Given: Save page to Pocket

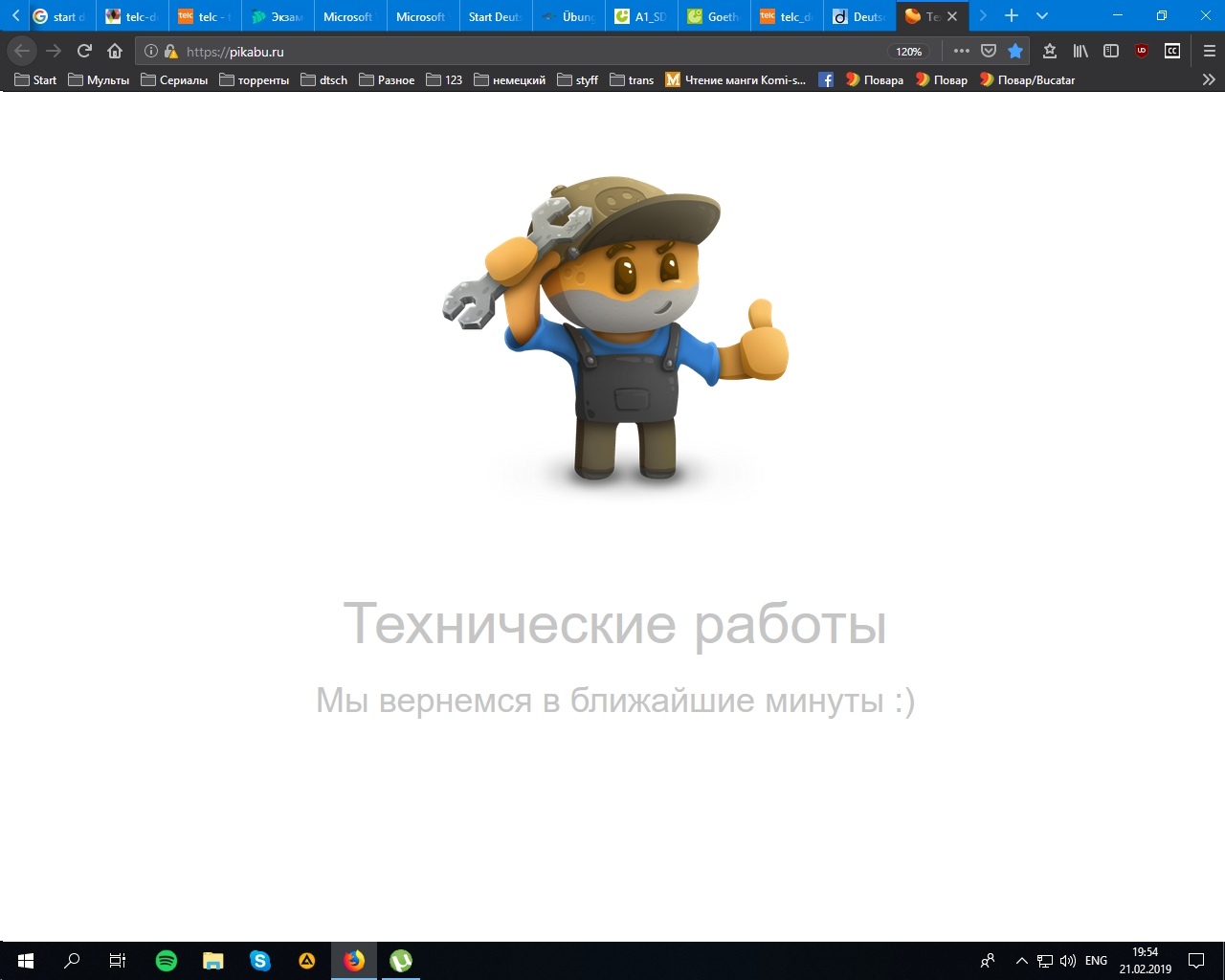Looking at the screenshot, I should (989, 51).
